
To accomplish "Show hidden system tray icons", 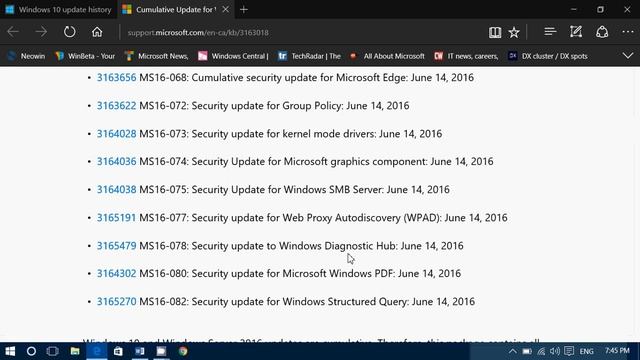I will click(x=513, y=351).
